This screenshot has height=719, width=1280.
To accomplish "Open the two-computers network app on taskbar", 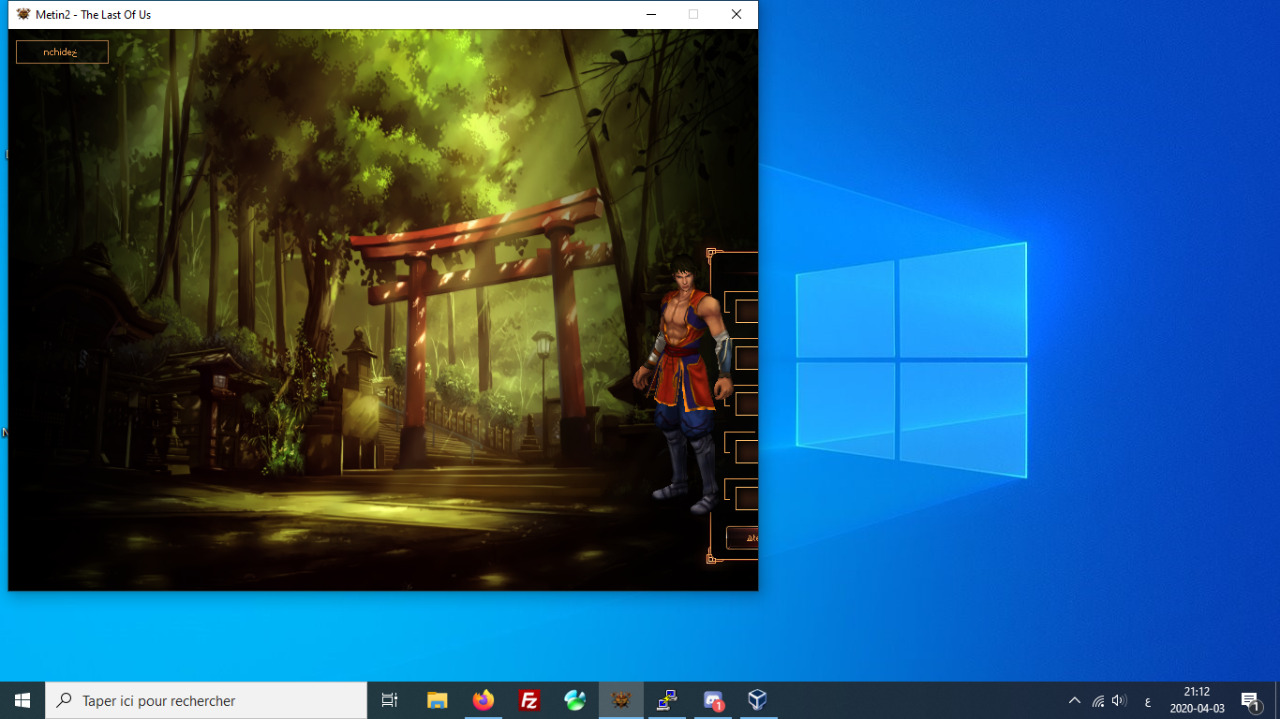I will (x=667, y=700).
